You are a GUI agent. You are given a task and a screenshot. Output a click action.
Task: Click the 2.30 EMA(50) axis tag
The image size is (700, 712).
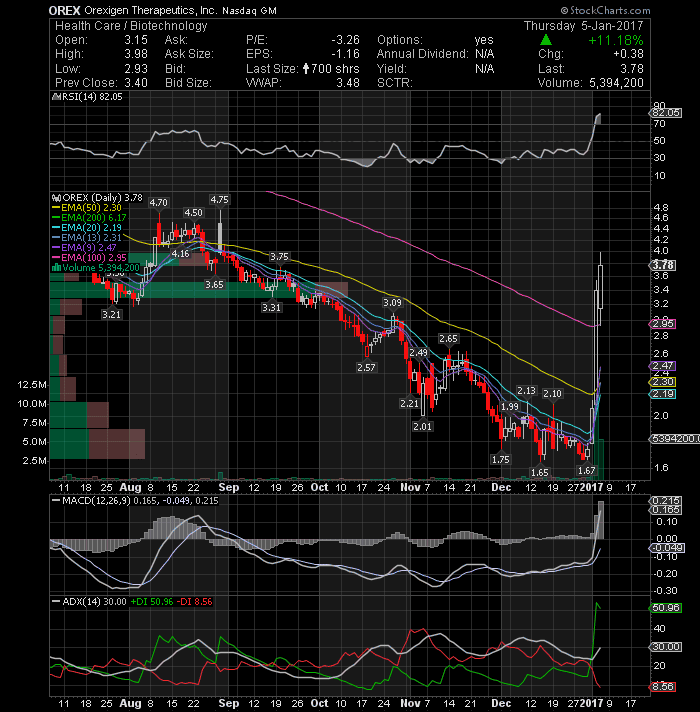[663, 382]
